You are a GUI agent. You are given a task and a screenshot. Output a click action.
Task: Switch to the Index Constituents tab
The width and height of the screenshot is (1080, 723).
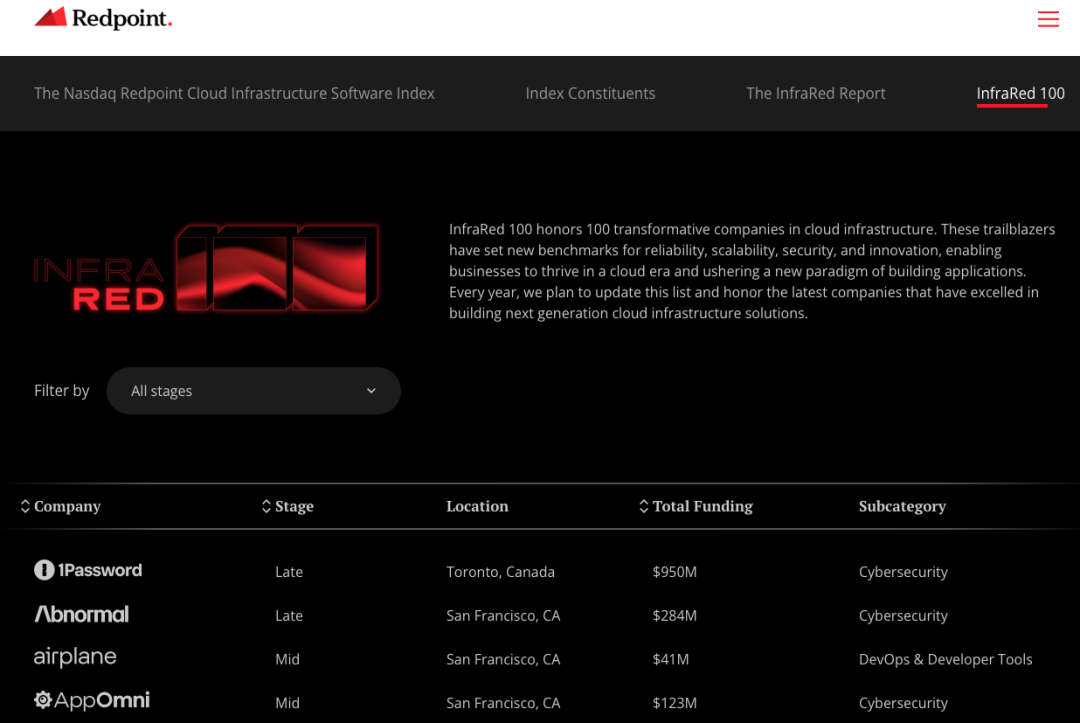point(590,94)
